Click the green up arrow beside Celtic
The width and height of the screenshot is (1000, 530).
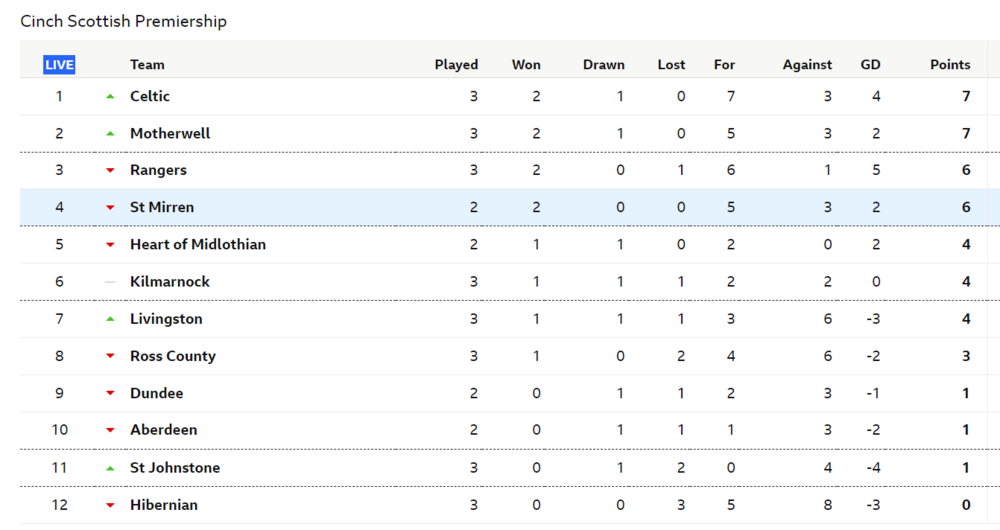[x=110, y=97]
